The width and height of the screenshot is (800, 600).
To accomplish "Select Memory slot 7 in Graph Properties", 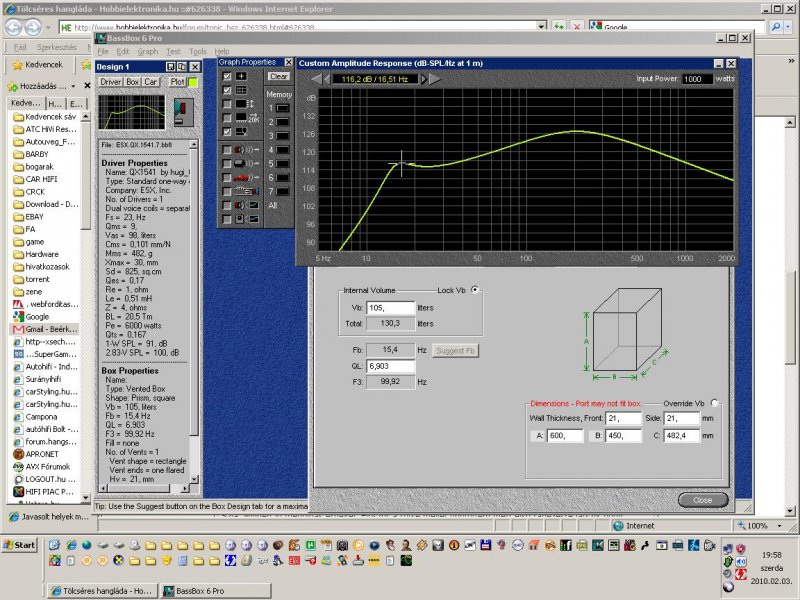I will point(281,191).
